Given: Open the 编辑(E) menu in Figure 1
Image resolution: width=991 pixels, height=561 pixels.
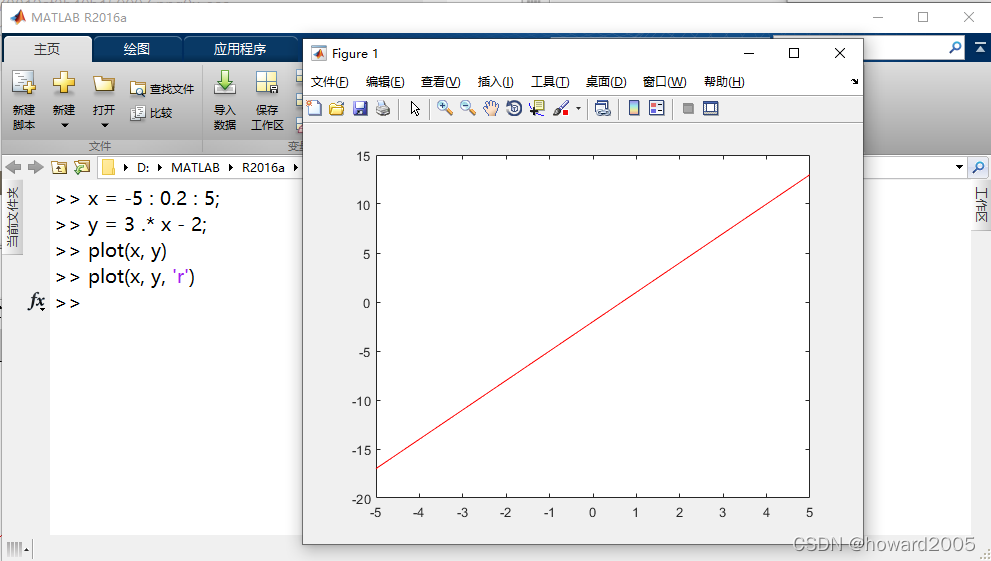Looking at the screenshot, I should [x=385, y=81].
